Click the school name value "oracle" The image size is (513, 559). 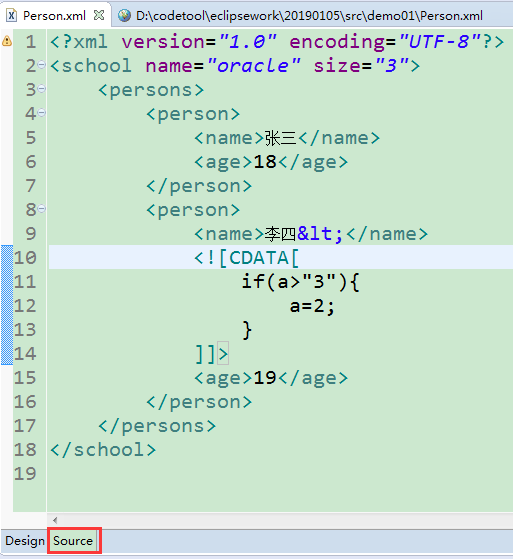[253, 66]
